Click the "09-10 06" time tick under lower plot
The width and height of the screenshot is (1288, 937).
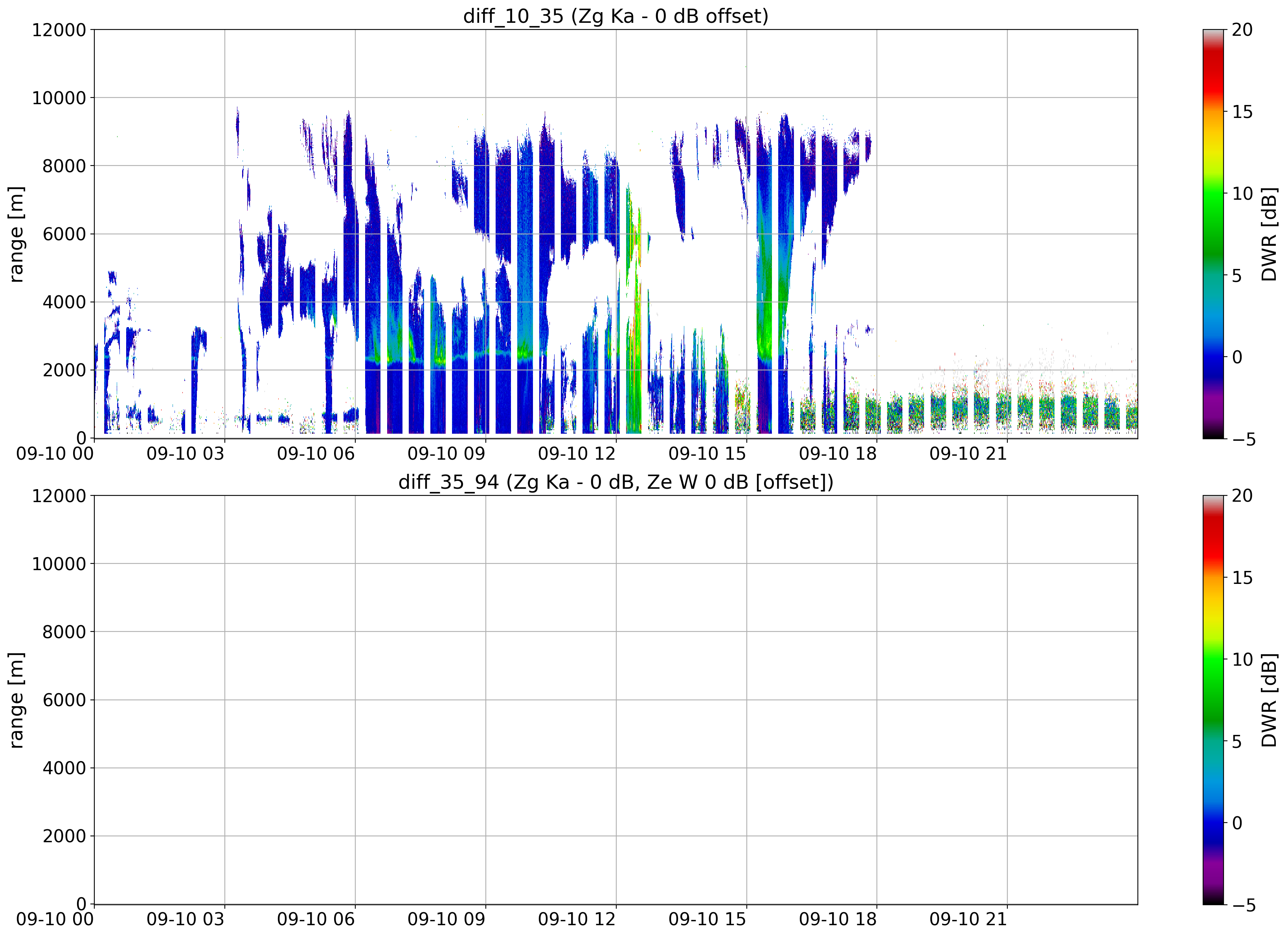click(316, 919)
